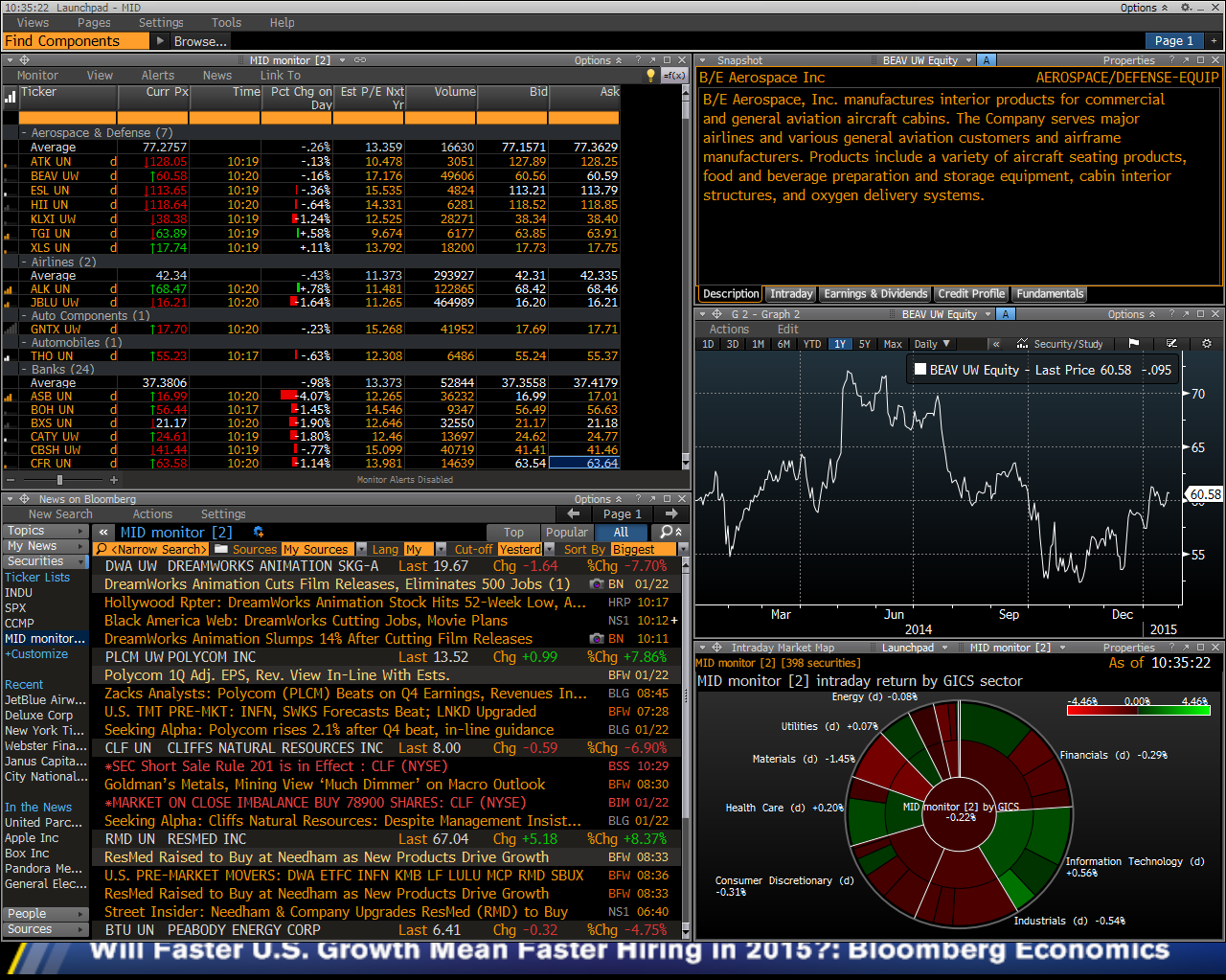Toggle the A group button in Graph 2 panel

click(1005, 314)
